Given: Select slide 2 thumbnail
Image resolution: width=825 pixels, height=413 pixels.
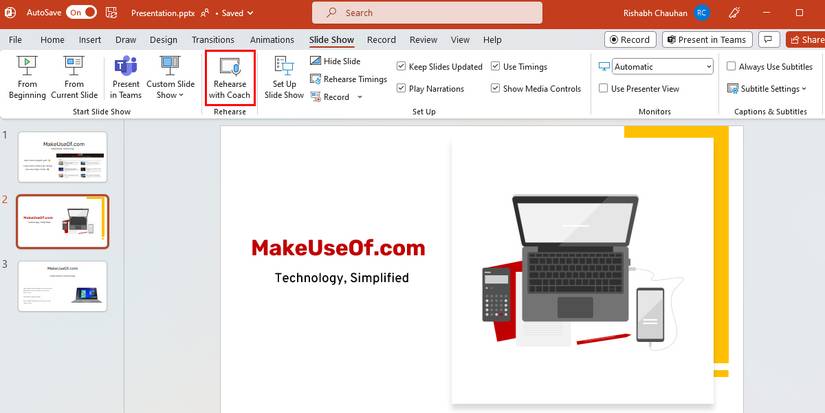Looking at the screenshot, I should [x=63, y=221].
